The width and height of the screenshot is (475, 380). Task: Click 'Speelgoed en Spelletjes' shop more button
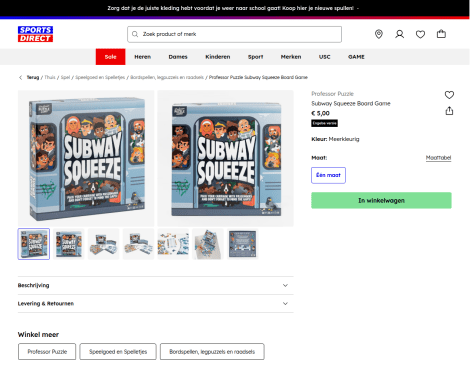118,352
